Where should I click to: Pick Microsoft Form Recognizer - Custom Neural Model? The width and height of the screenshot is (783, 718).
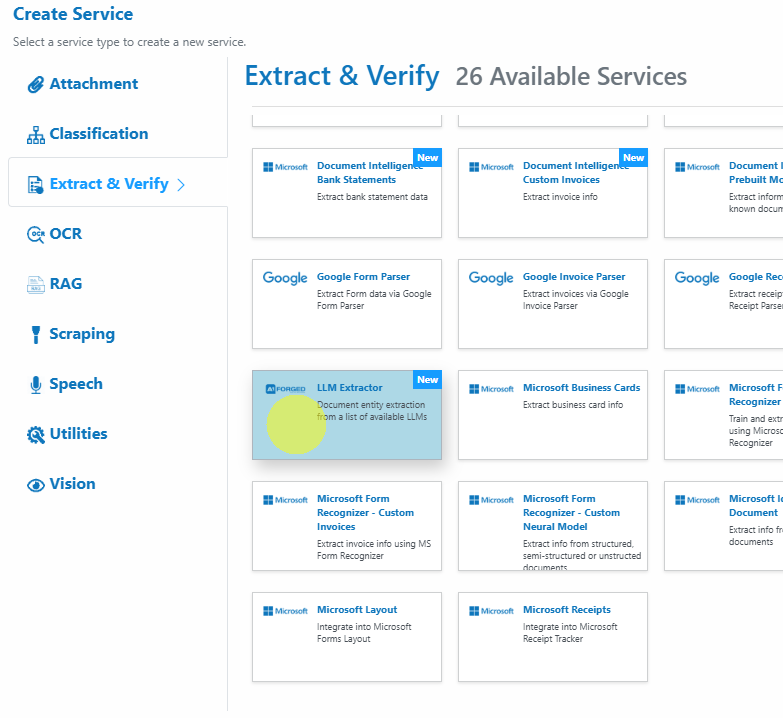553,526
